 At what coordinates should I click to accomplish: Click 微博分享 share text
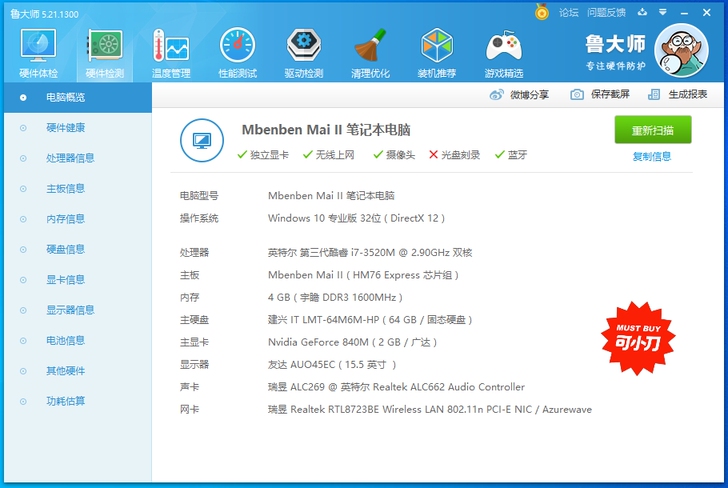[x=529, y=95]
